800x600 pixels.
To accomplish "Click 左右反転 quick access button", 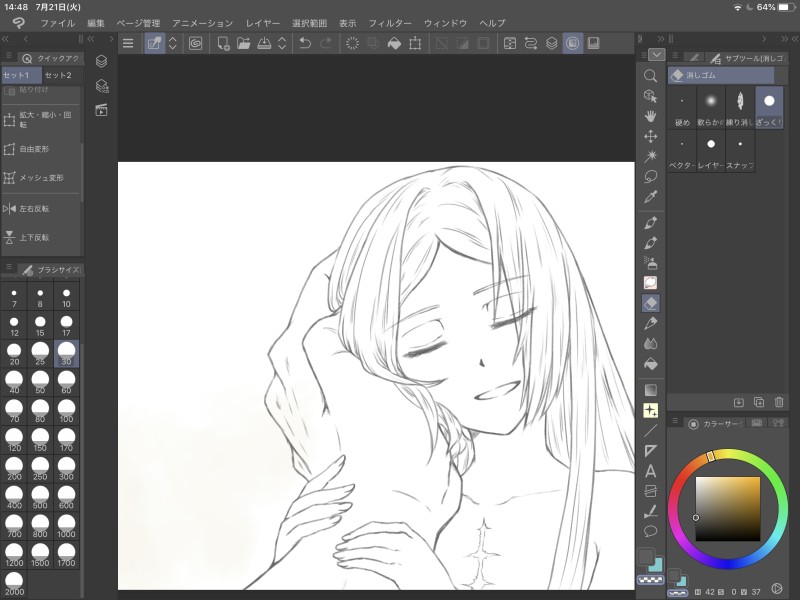I will click(x=41, y=209).
